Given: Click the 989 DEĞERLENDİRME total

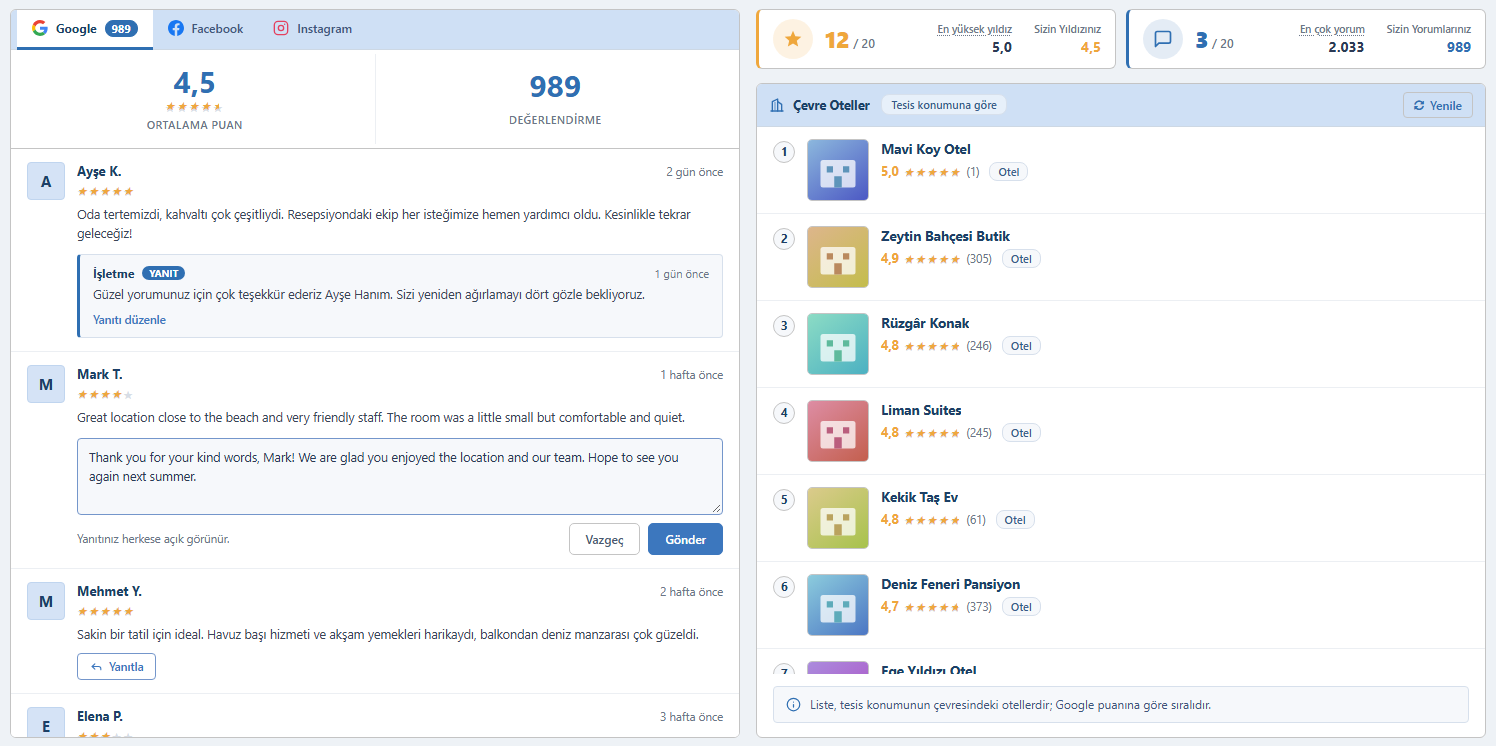Looking at the screenshot, I should click(x=555, y=98).
